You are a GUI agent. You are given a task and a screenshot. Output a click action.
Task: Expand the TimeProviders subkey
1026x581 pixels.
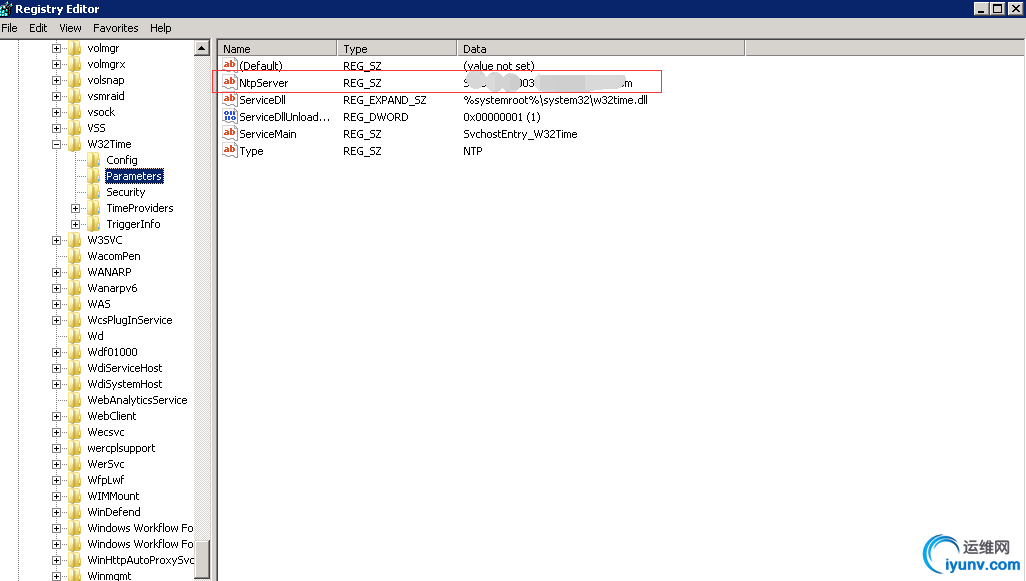tap(75, 209)
